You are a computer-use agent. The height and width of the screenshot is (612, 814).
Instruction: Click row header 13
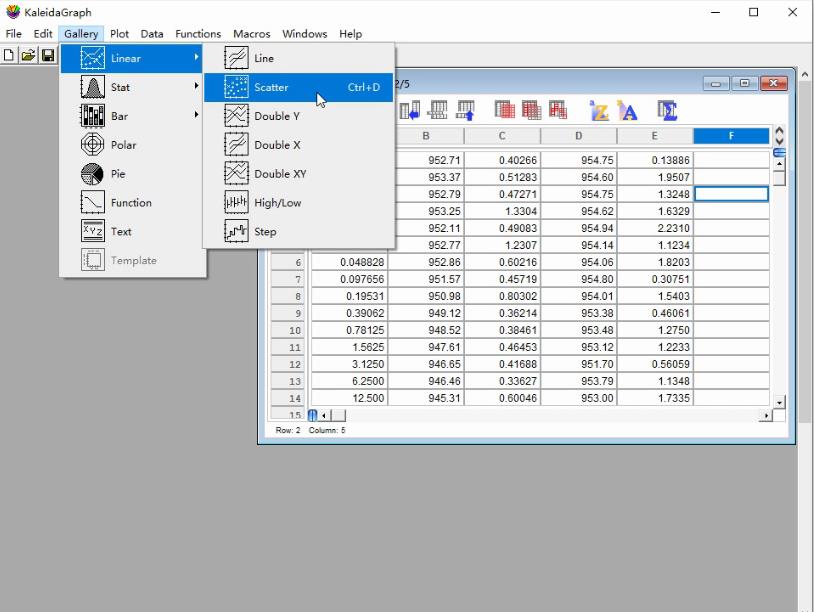tap(288, 381)
